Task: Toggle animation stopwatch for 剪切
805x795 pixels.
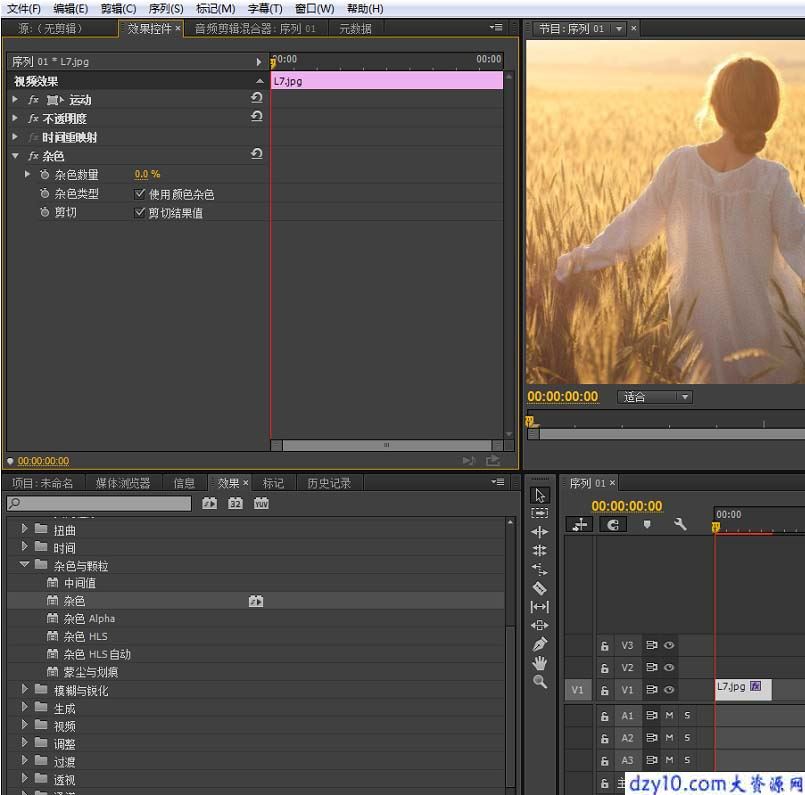Action: pos(45,212)
